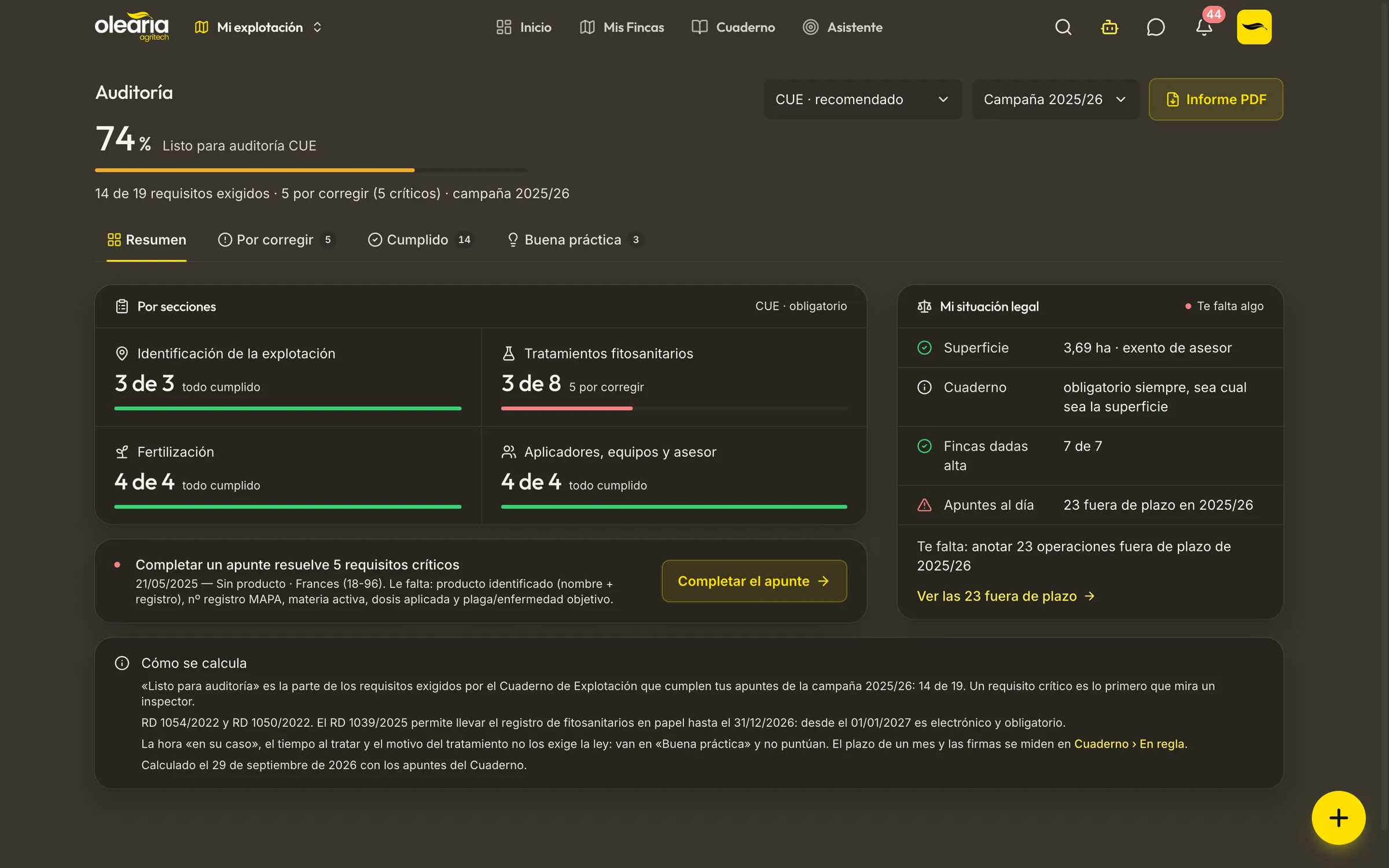Open the search magnifier icon
The width and height of the screenshot is (1389, 868).
(x=1063, y=27)
